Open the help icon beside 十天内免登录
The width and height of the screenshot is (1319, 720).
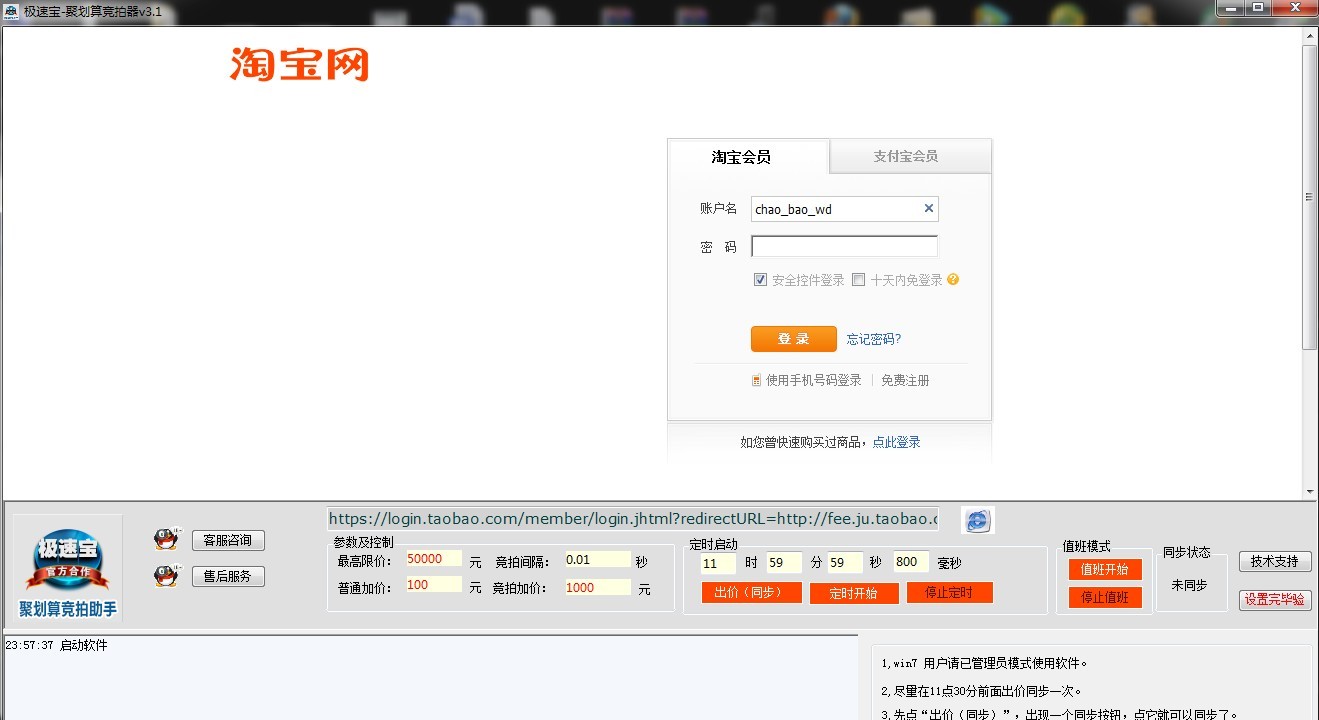[x=953, y=280]
